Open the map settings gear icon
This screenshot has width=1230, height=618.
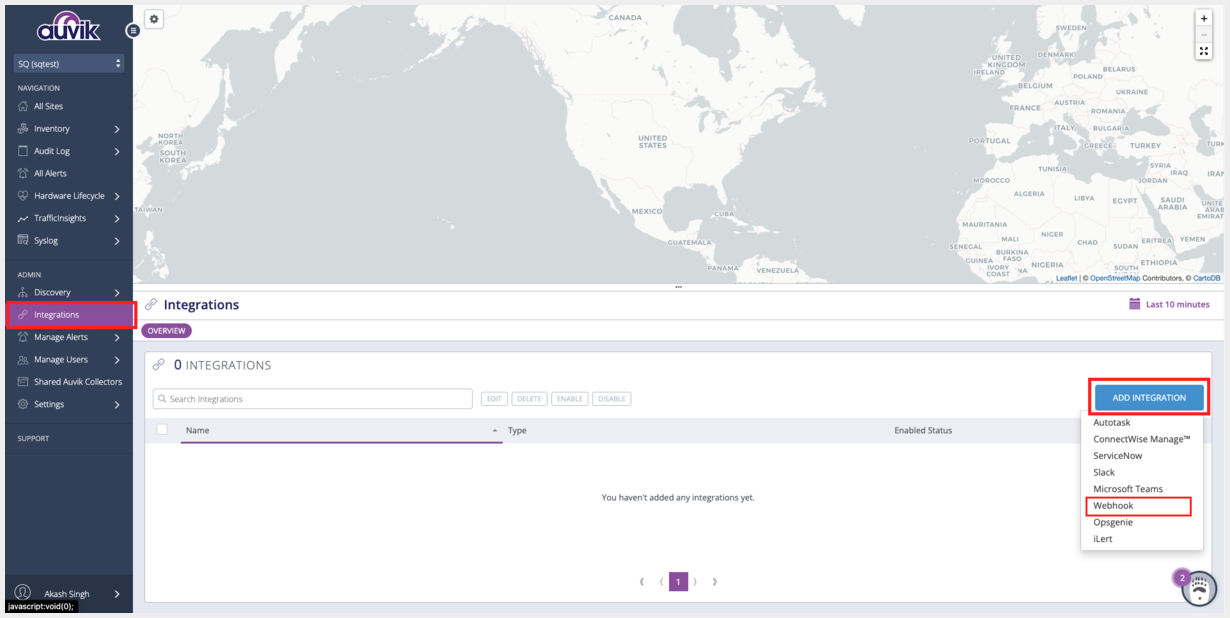click(153, 18)
